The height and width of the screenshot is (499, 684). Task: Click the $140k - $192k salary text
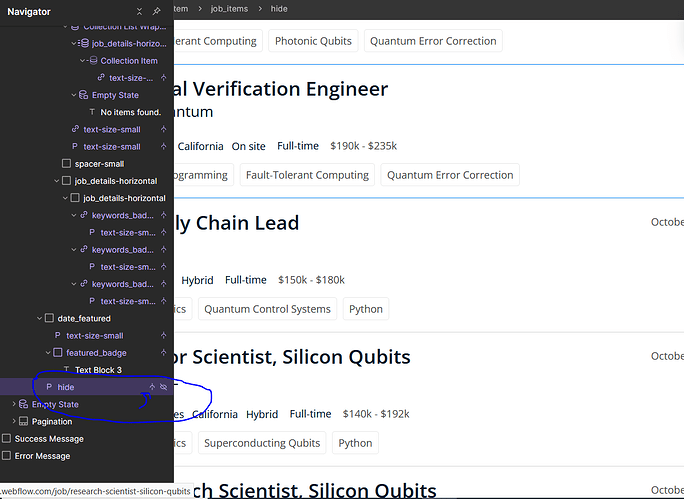pyautogui.click(x=376, y=414)
